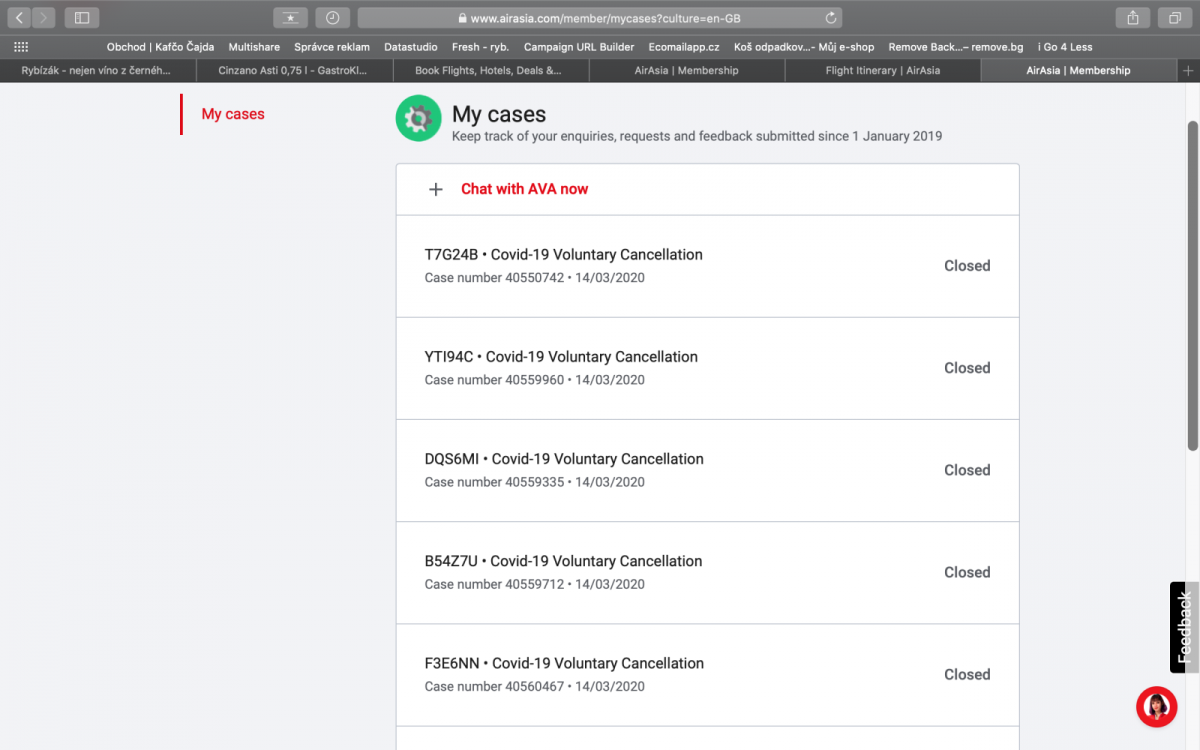The width and height of the screenshot is (1200, 750).
Task: Reload the page using the refresh icon
Action: click(x=830, y=18)
